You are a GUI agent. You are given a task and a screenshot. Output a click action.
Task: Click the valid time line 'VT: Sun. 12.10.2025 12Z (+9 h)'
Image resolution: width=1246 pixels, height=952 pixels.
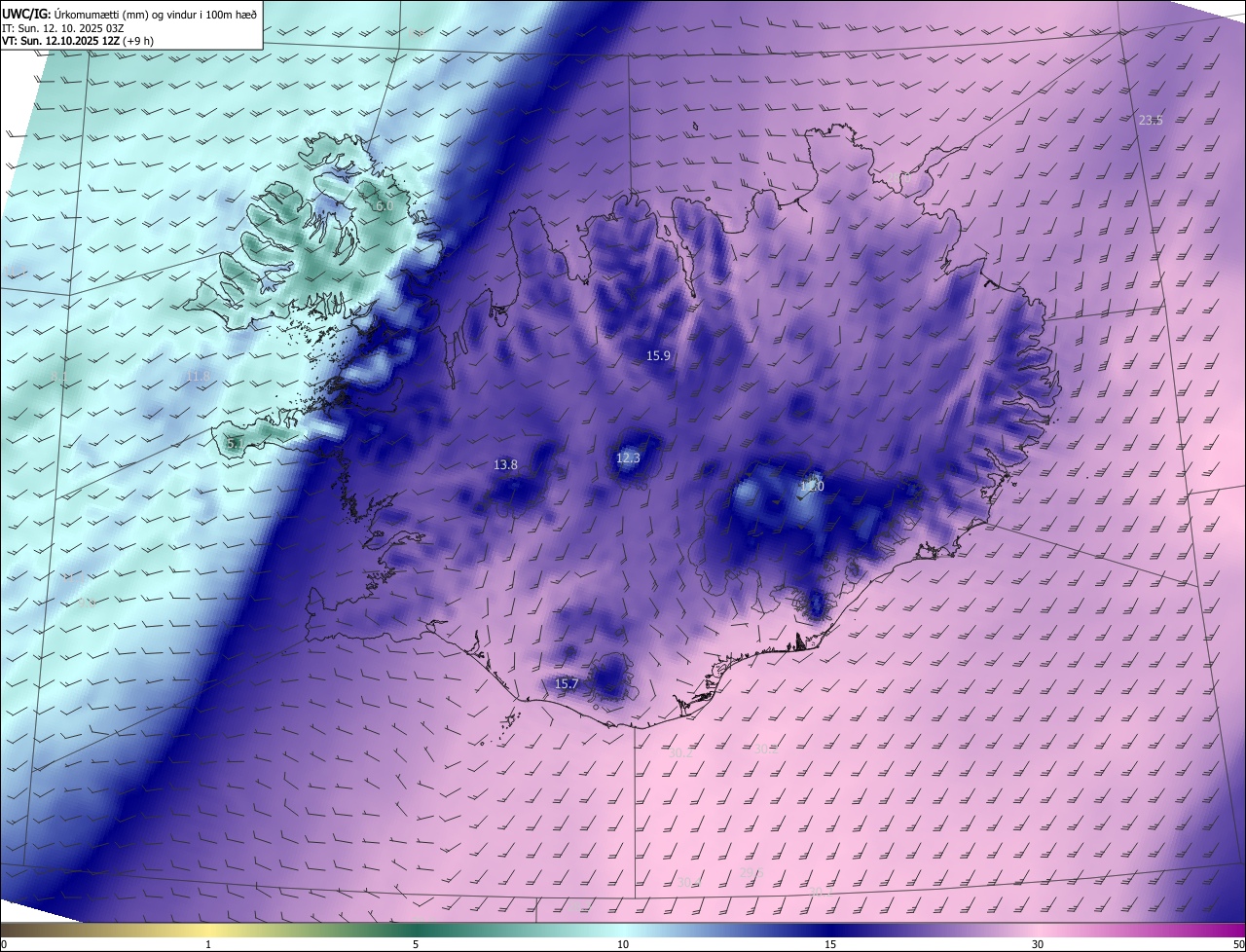pyautogui.click(x=77, y=41)
